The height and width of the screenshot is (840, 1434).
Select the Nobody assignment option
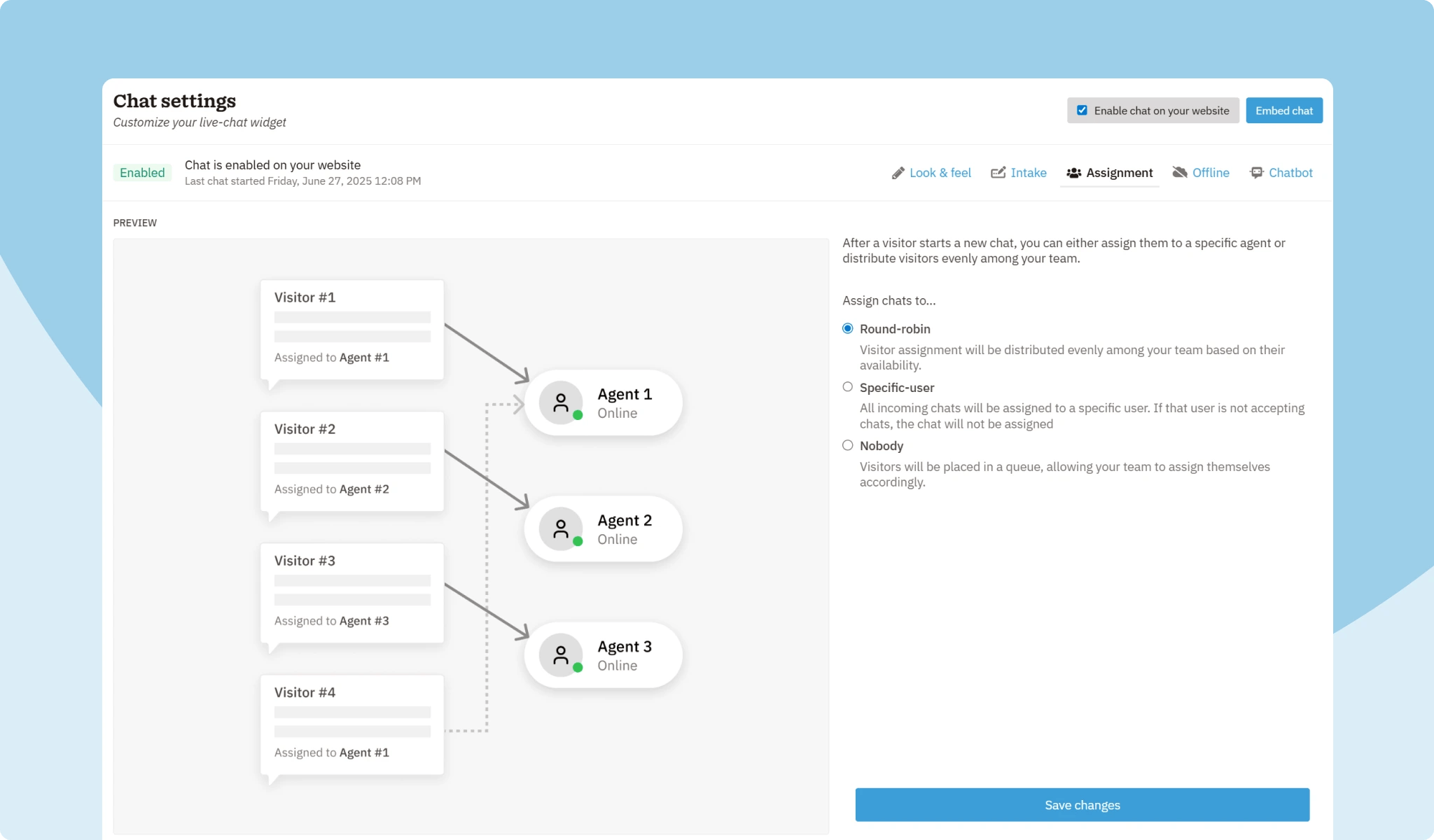[x=847, y=444]
